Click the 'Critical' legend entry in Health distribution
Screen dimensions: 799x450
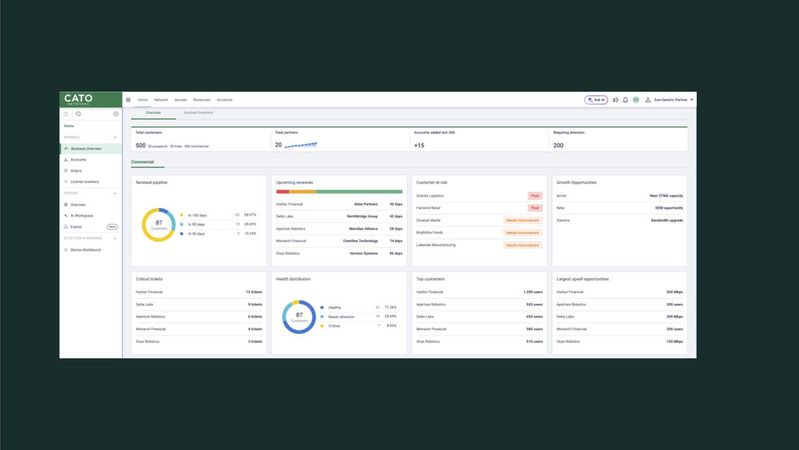click(334, 326)
